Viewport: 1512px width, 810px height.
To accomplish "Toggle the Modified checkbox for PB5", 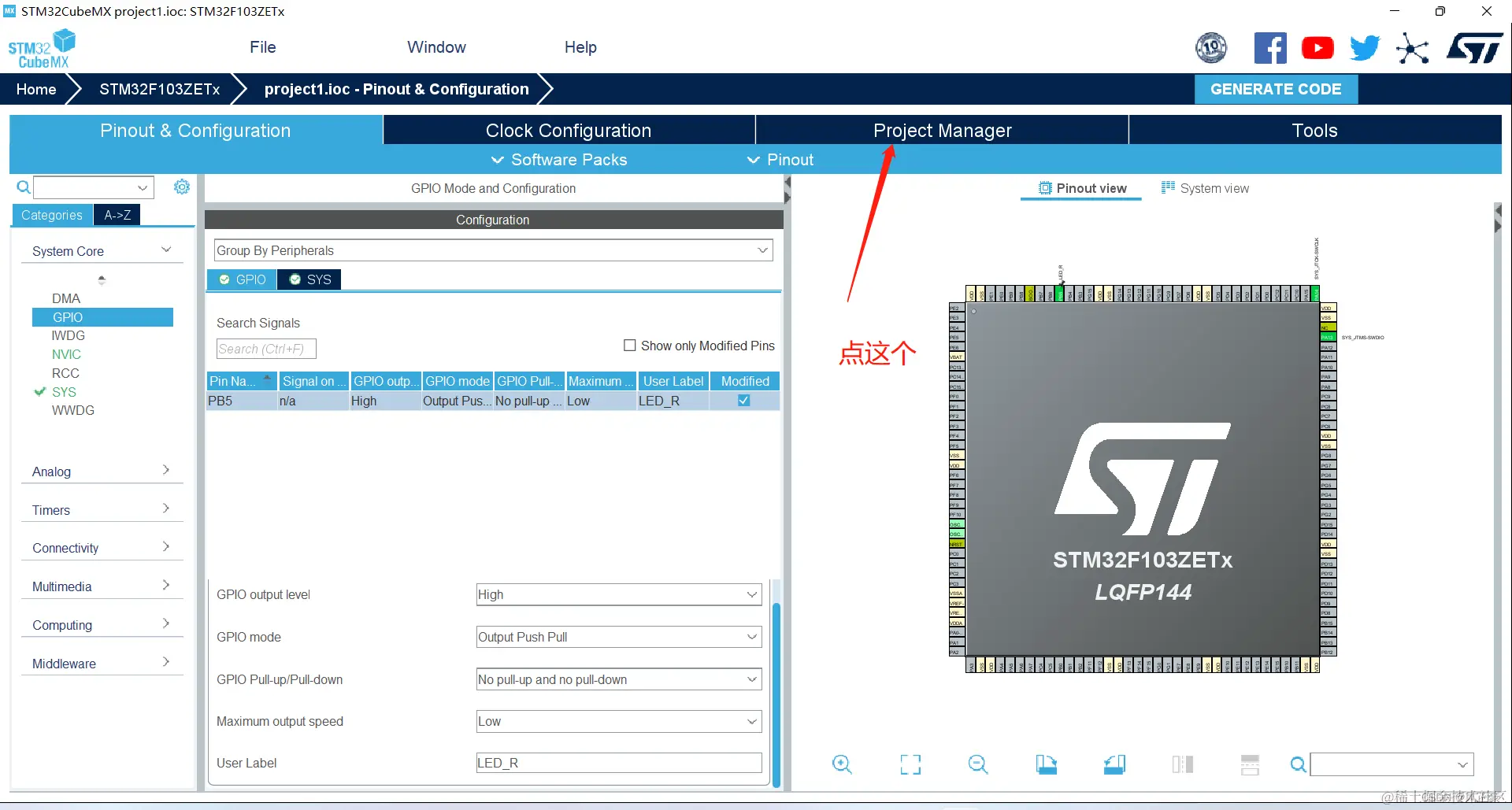I will (x=743, y=401).
